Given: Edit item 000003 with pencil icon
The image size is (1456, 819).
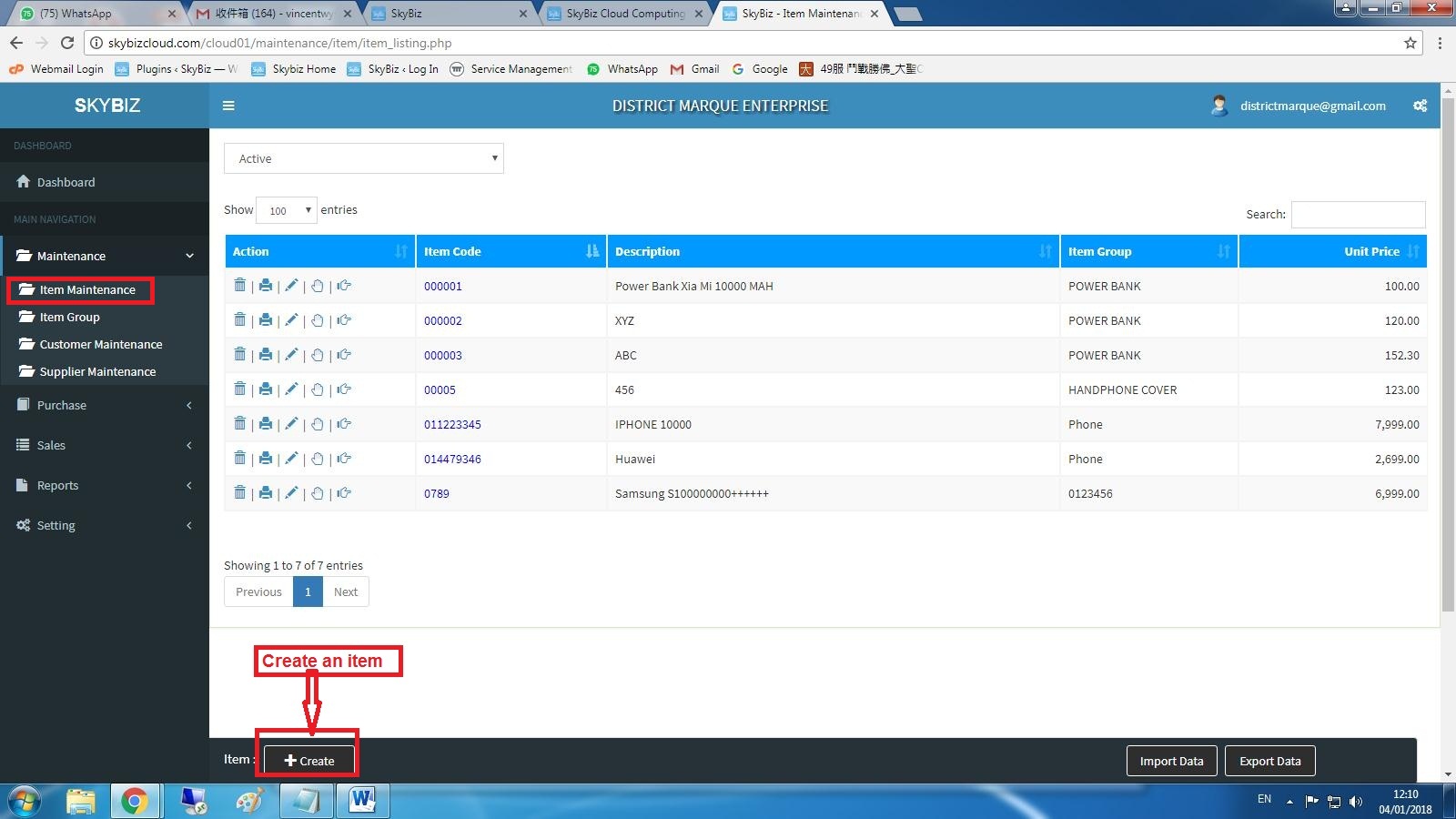Looking at the screenshot, I should (x=291, y=355).
